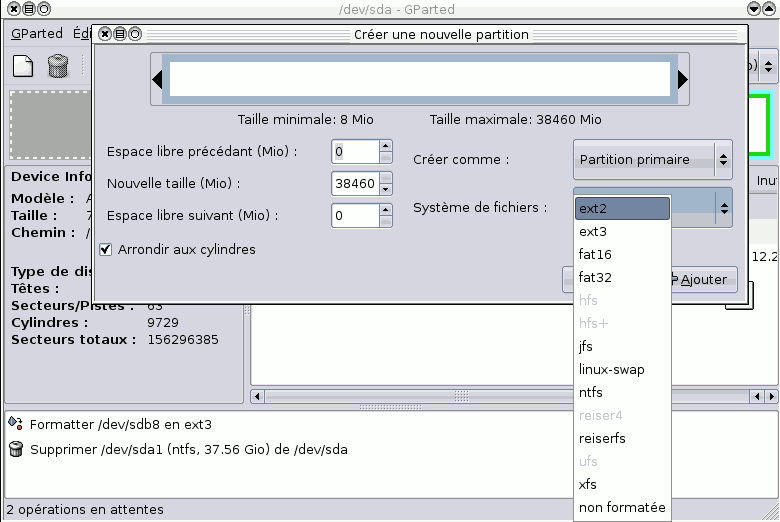Toggle the Arrondir aux cylindres checkbox
The width and height of the screenshot is (780, 522).
[106, 249]
